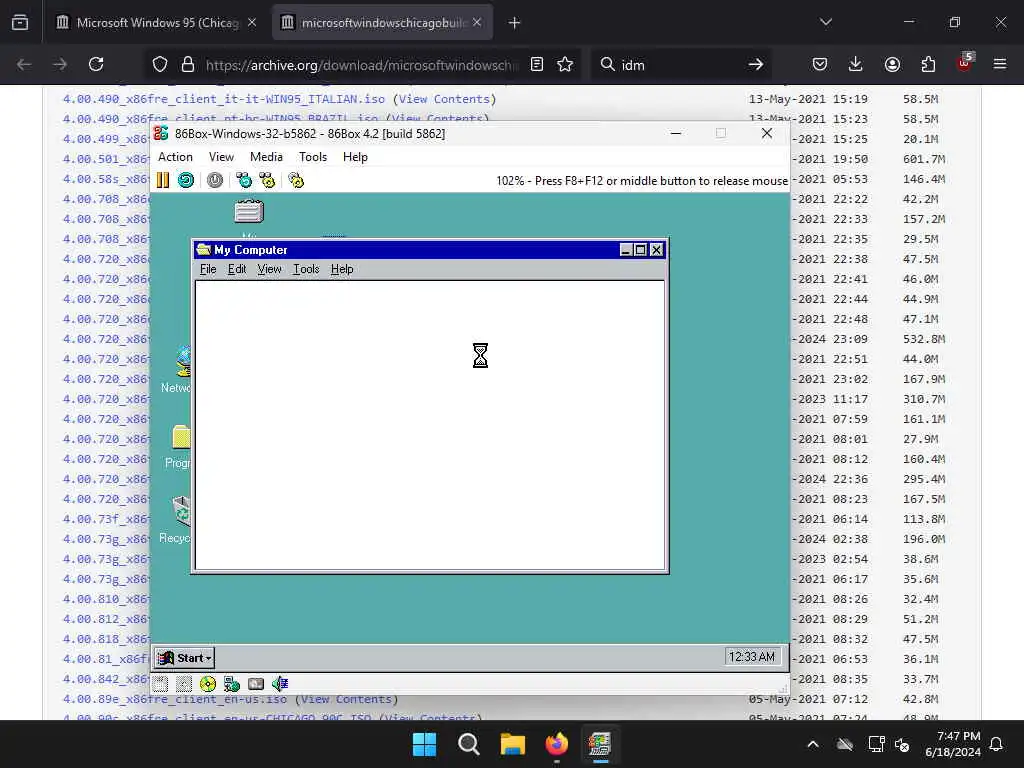The width and height of the screenshot is (1024, 768).
Task: View Contents of 4.00.89e iso
Action: (x=346, y=699)
